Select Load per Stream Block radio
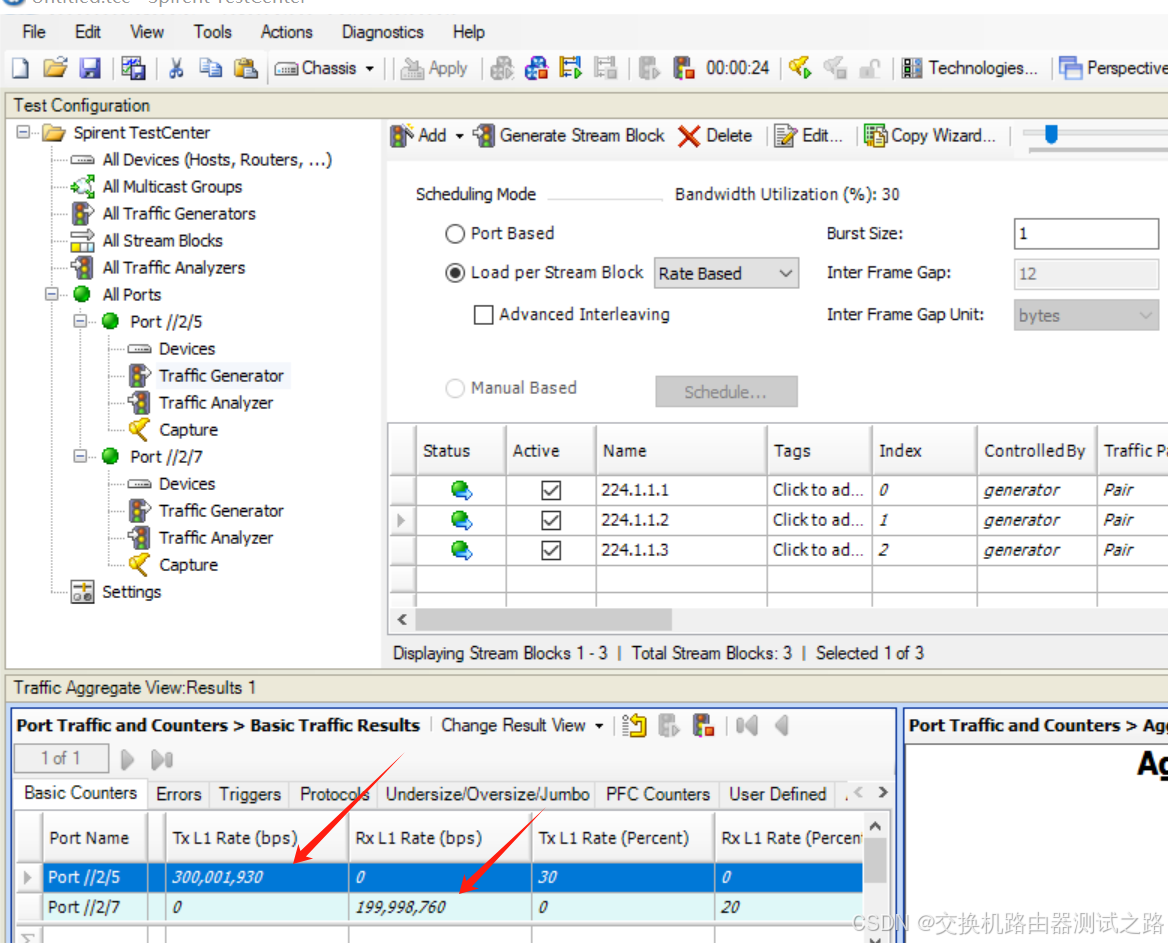This screenshot has width=1168, height=943. [455, 273]
